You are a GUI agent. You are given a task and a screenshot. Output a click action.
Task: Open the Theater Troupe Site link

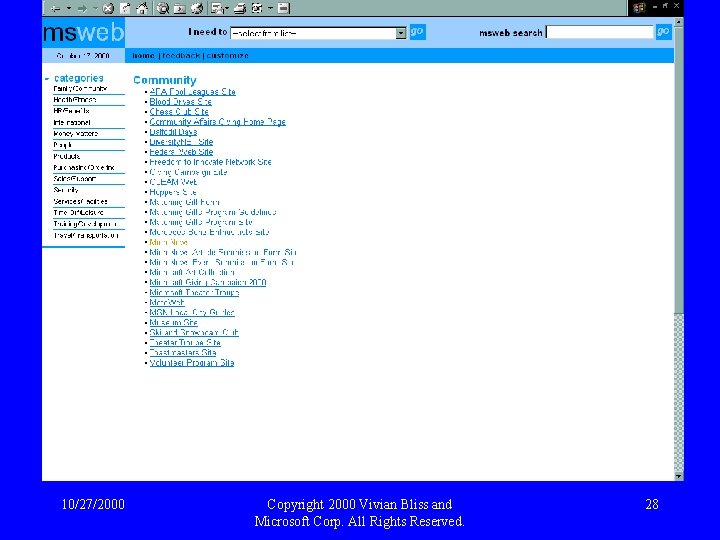coord(185,343)
